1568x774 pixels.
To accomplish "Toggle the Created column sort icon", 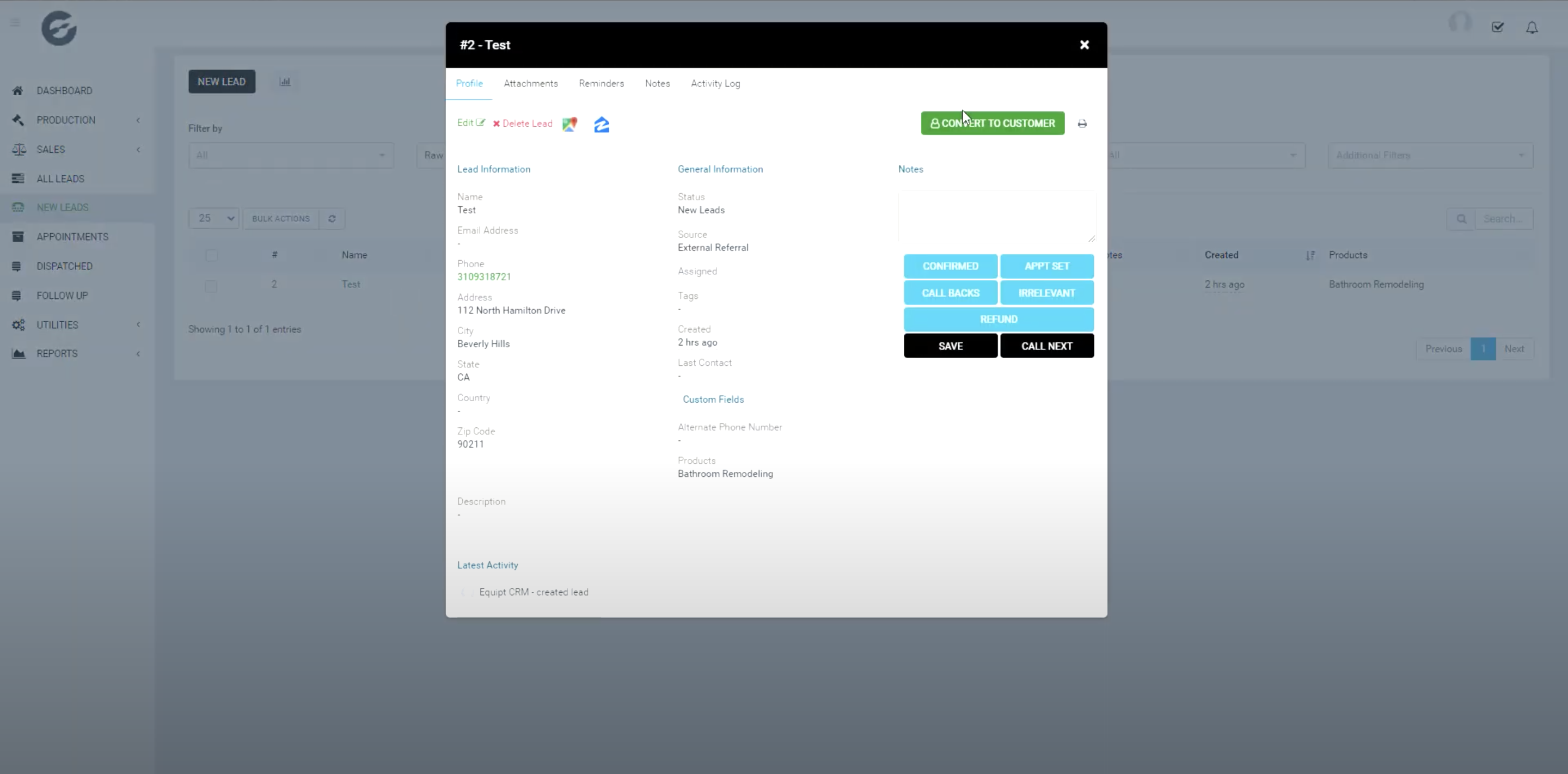I will point(1310,255).
